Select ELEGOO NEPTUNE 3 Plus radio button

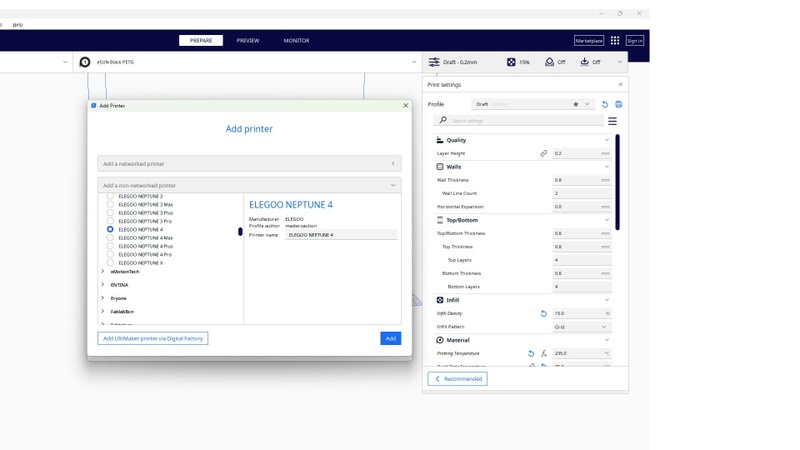coord(110,213)
